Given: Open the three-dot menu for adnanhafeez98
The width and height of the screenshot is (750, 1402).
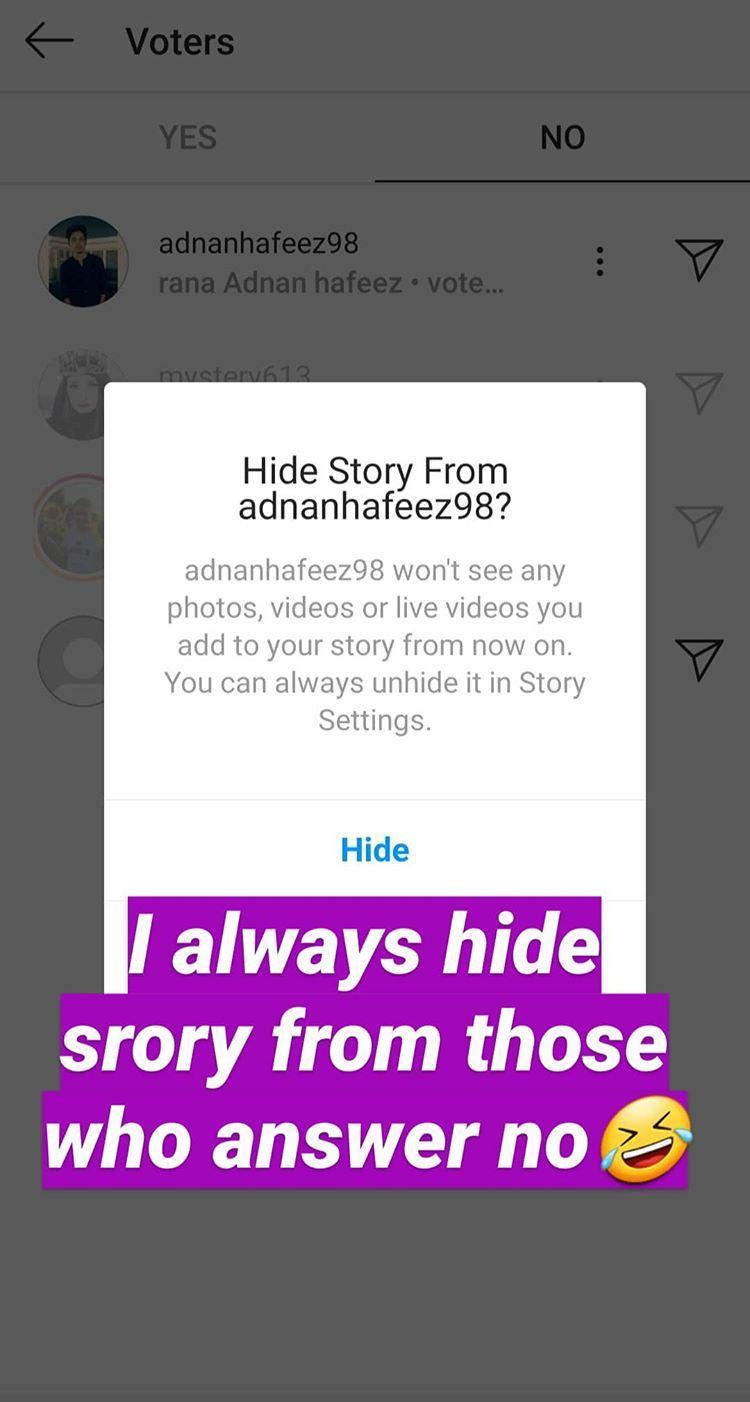Looking at the screenshot, I should [599, 261].
